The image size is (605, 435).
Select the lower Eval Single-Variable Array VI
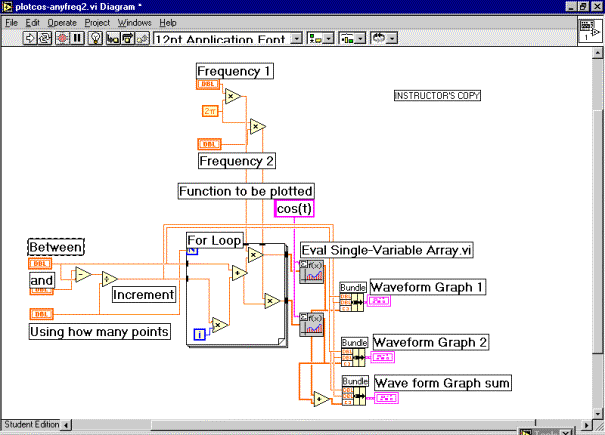tap(311, 325)
